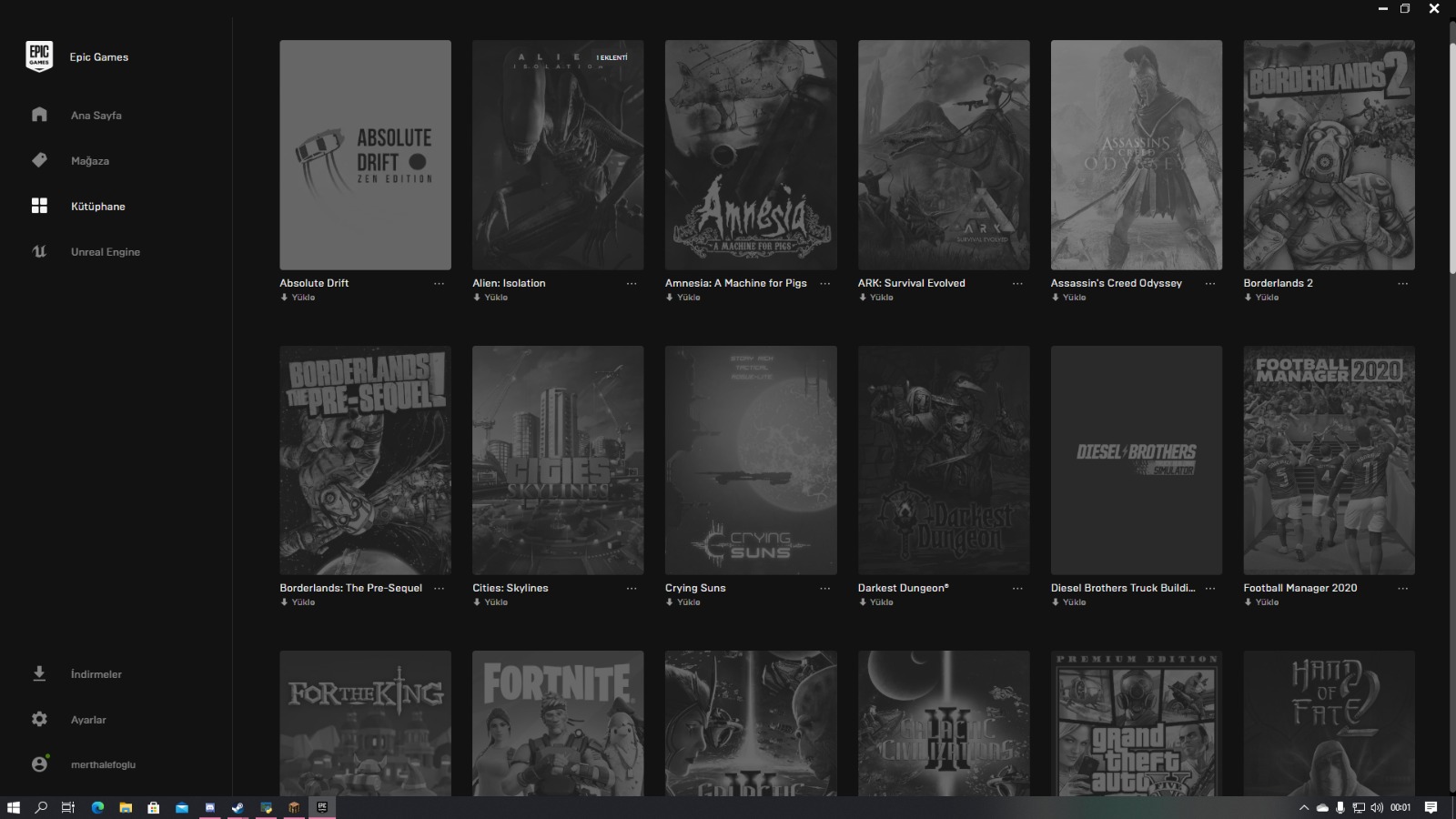Click Yükle under Amnesia: A Machine for Pigs
Image resolution: width=1456 pixels, height=819 pixels.
pyautogui.click(x=683, y=298)
